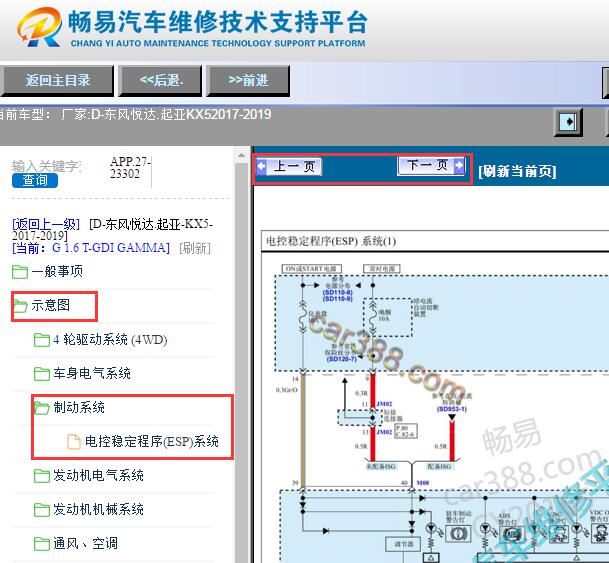Click the left arrow icon on 上一页
This screenshot has width=609, height=563.
pos(261,167)
